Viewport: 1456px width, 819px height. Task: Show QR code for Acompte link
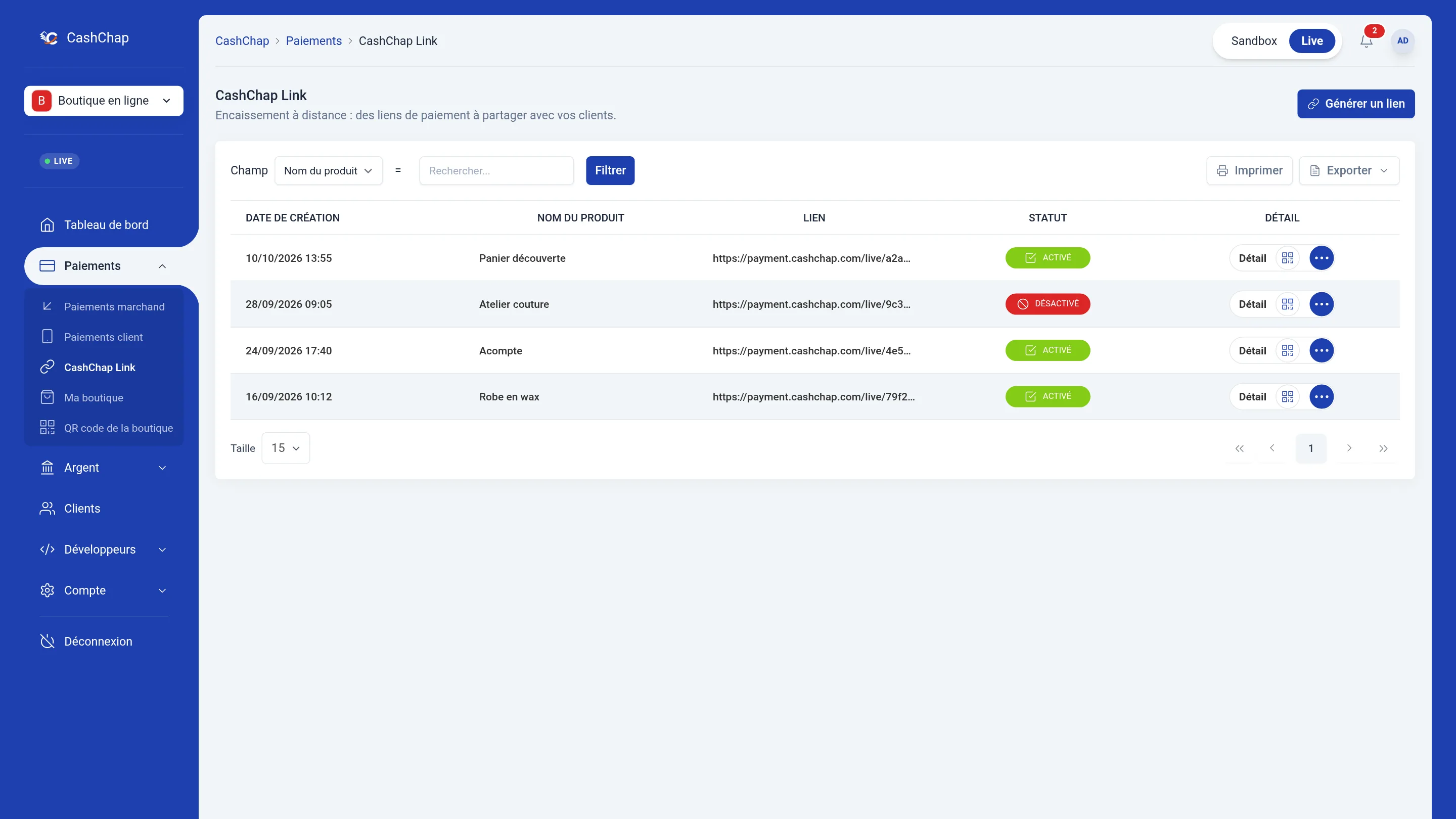tap(1288, 350)
